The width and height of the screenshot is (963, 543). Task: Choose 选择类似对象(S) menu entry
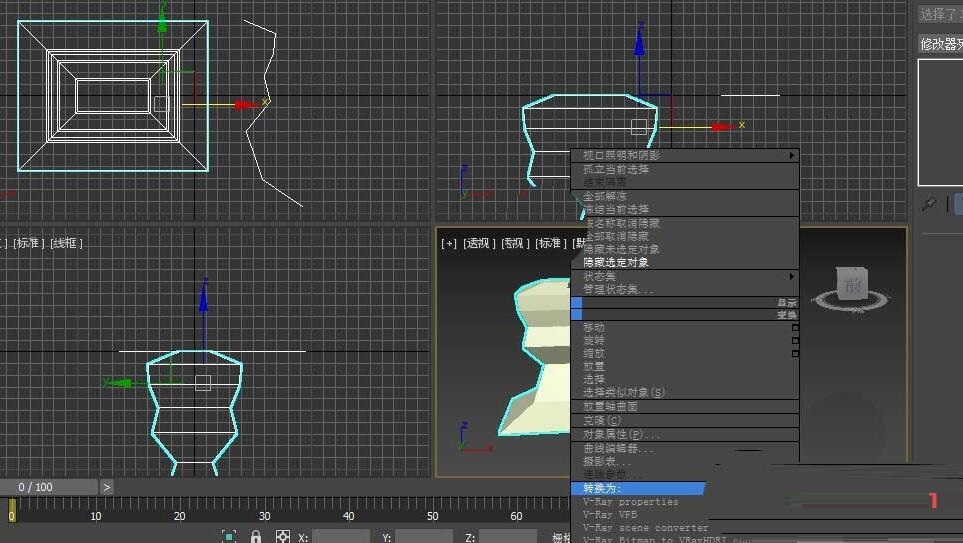pos(624,393)
